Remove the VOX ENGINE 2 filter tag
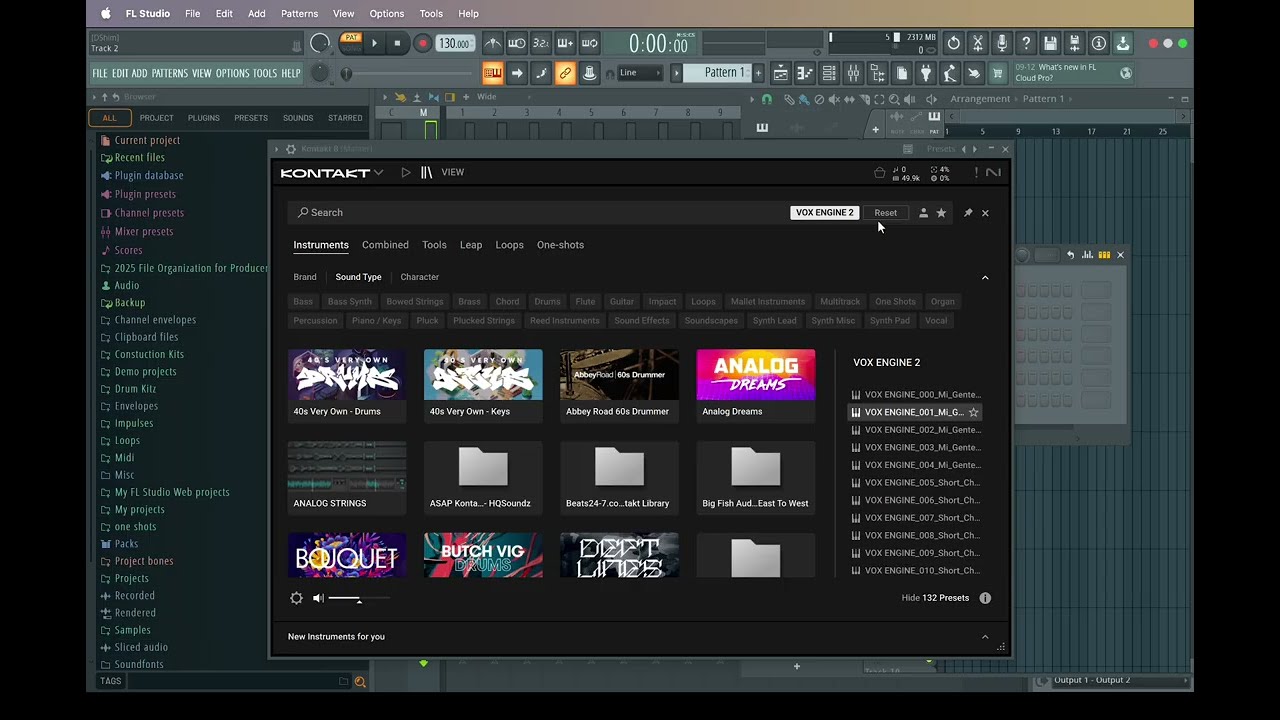Image resolution: width=1280 pixels, height=720 pixels. [825, 212]
